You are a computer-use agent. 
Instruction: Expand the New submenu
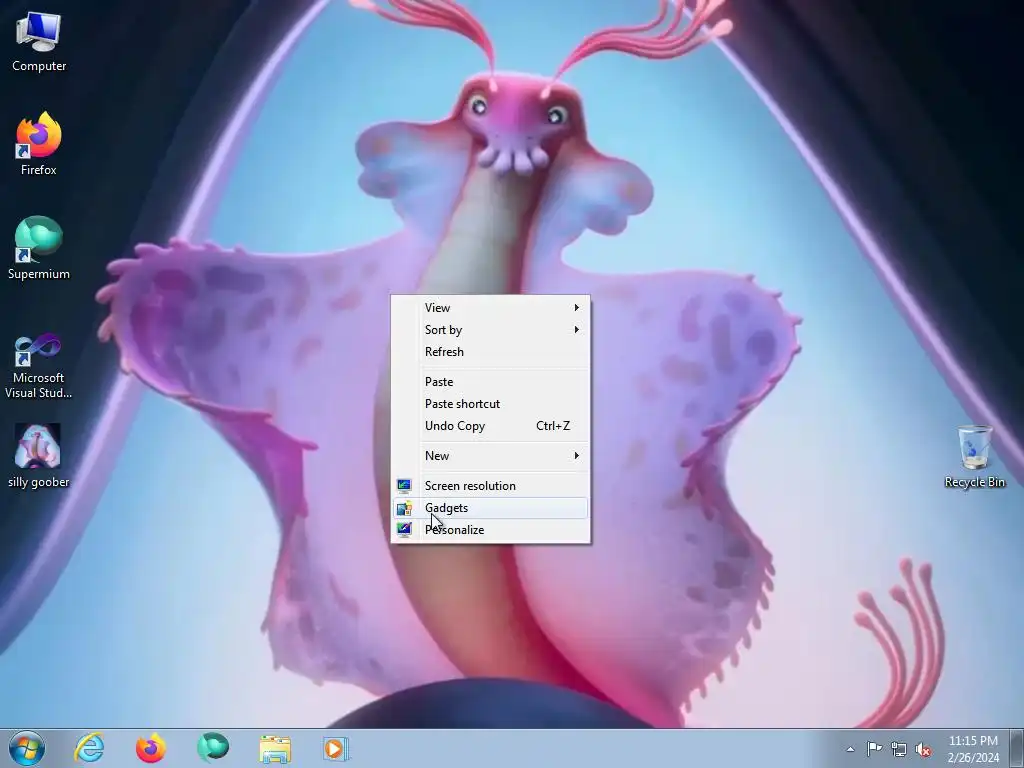pos(490,456)
